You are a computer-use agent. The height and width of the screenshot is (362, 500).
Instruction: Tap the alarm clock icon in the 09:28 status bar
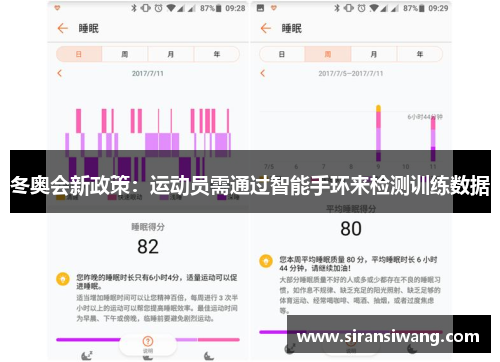(x=159, y=8)
